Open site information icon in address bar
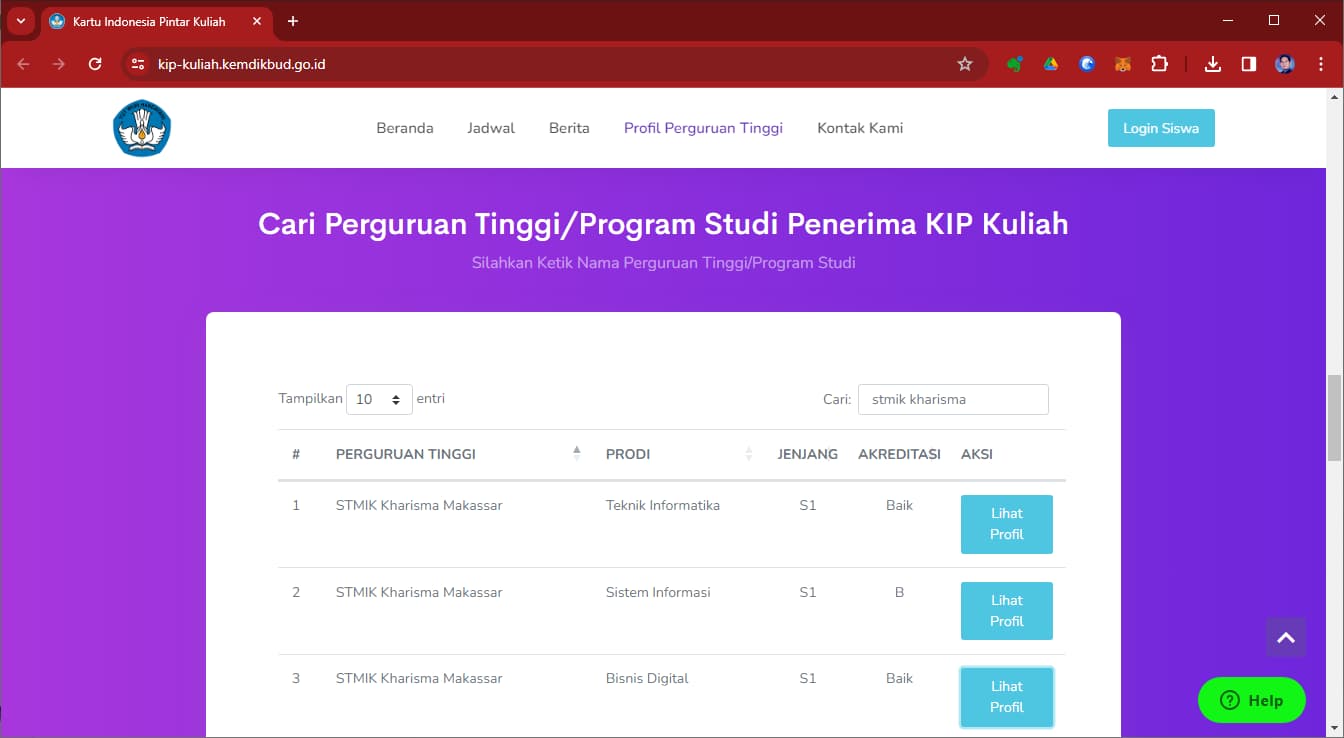Image resolution: width=1344 pixels, height=738 pixels. [x=139, y=64]
